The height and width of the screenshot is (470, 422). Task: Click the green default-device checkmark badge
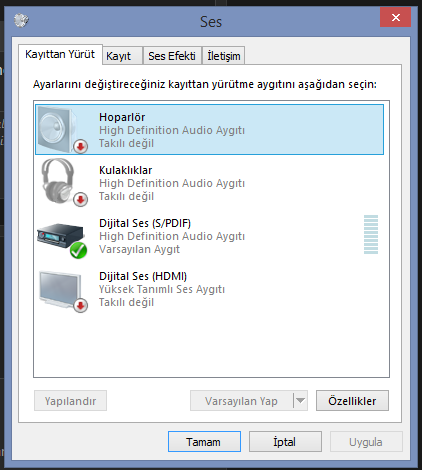pos(79,251)
